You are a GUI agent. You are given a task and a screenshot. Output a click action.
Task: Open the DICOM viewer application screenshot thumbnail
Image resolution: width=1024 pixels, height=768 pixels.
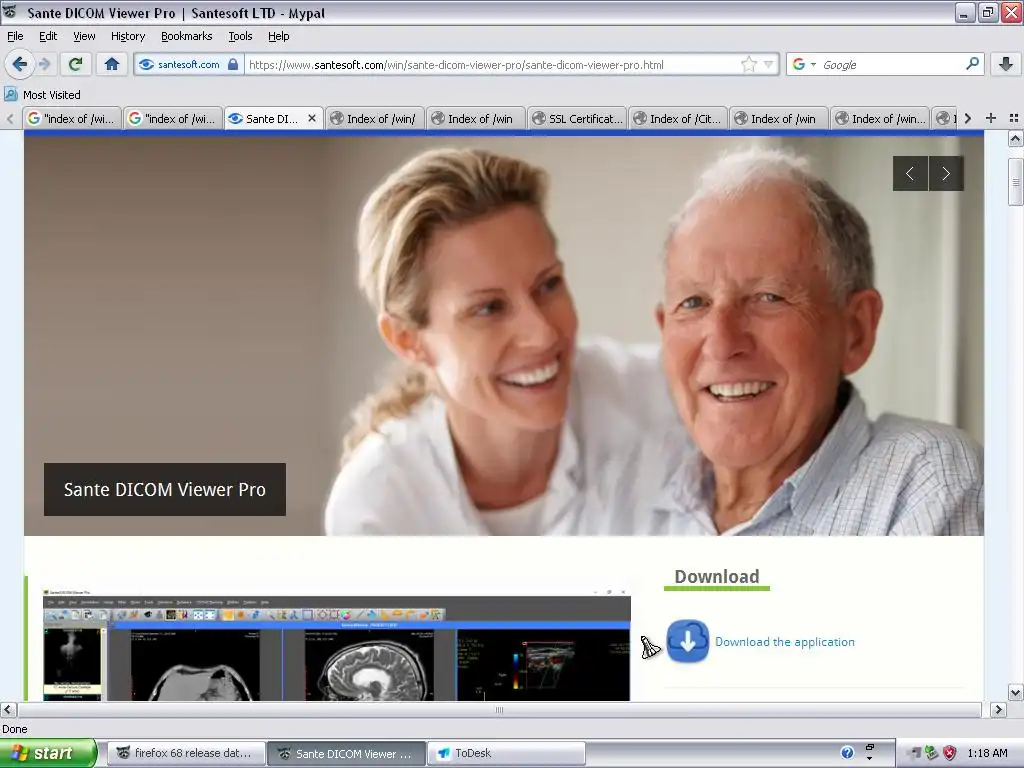coord(336,645)
